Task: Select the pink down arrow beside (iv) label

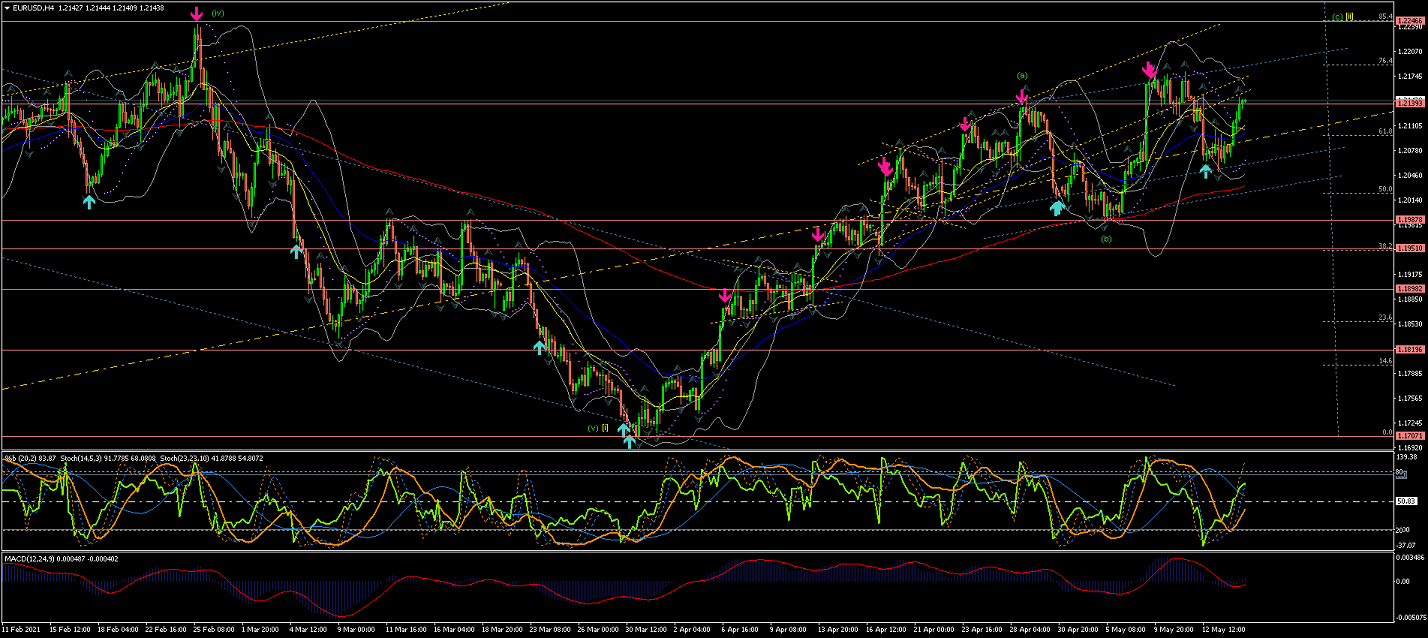Action: coord(197,14)
